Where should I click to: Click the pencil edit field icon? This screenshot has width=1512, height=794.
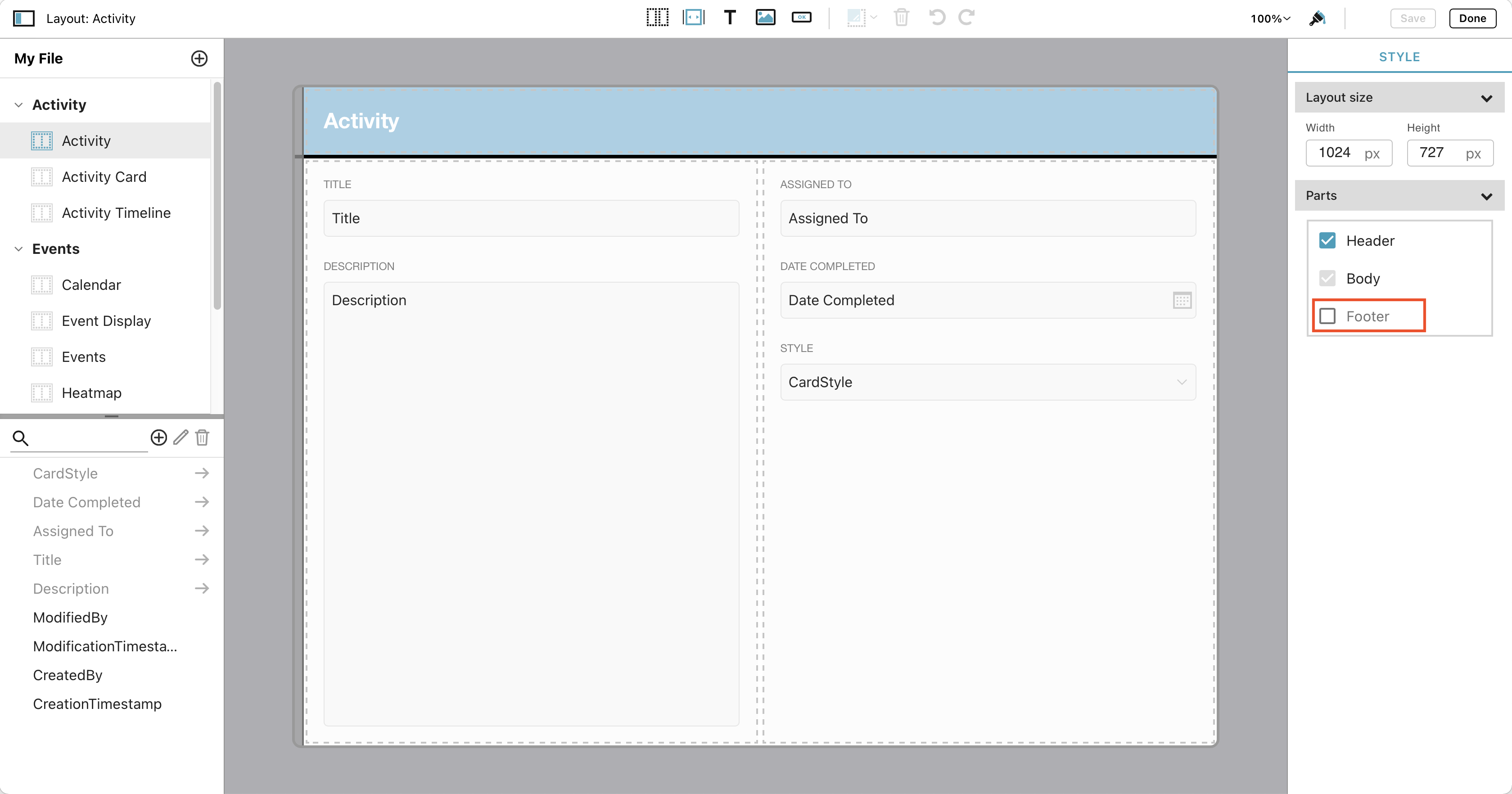point(181,437)
